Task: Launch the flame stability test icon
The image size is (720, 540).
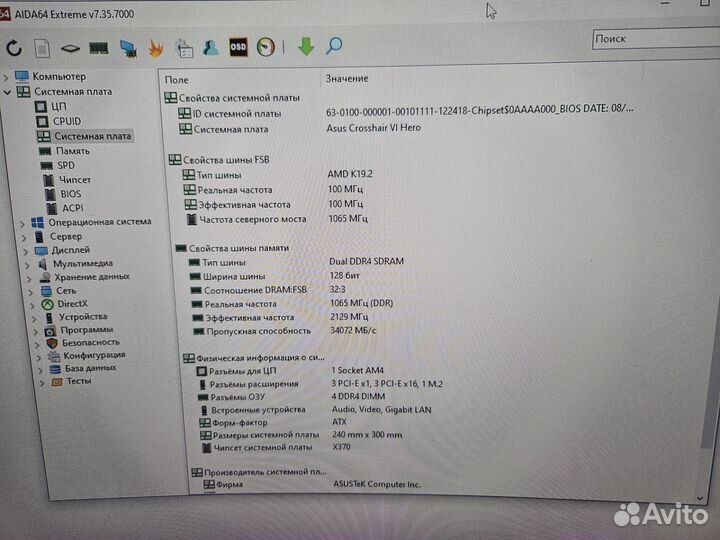Action: pyautogui.click(x=156, y=48)
